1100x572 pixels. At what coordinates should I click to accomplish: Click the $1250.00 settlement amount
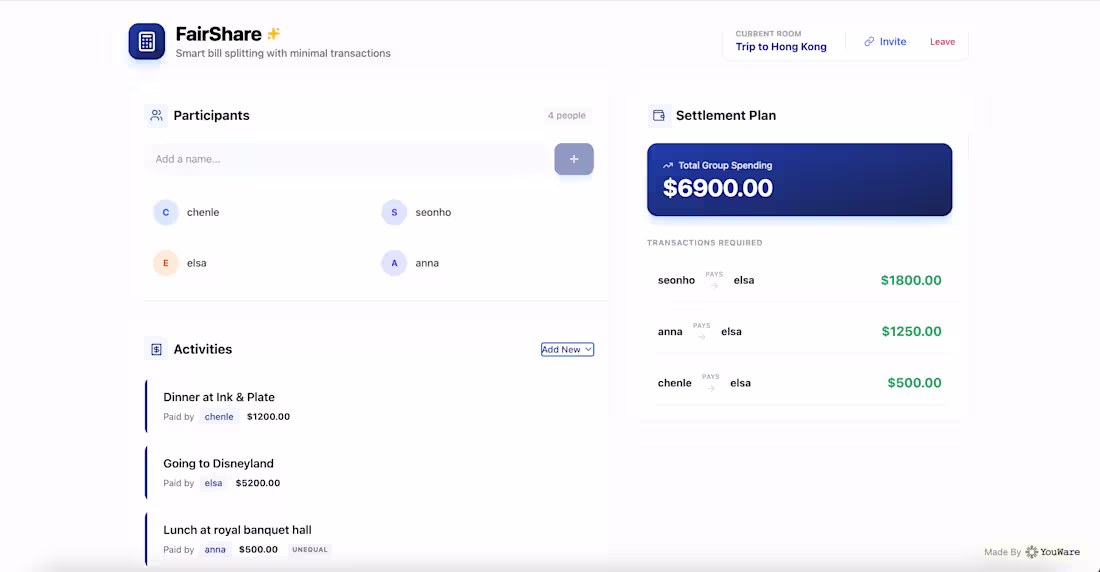[x=911, y=331]
